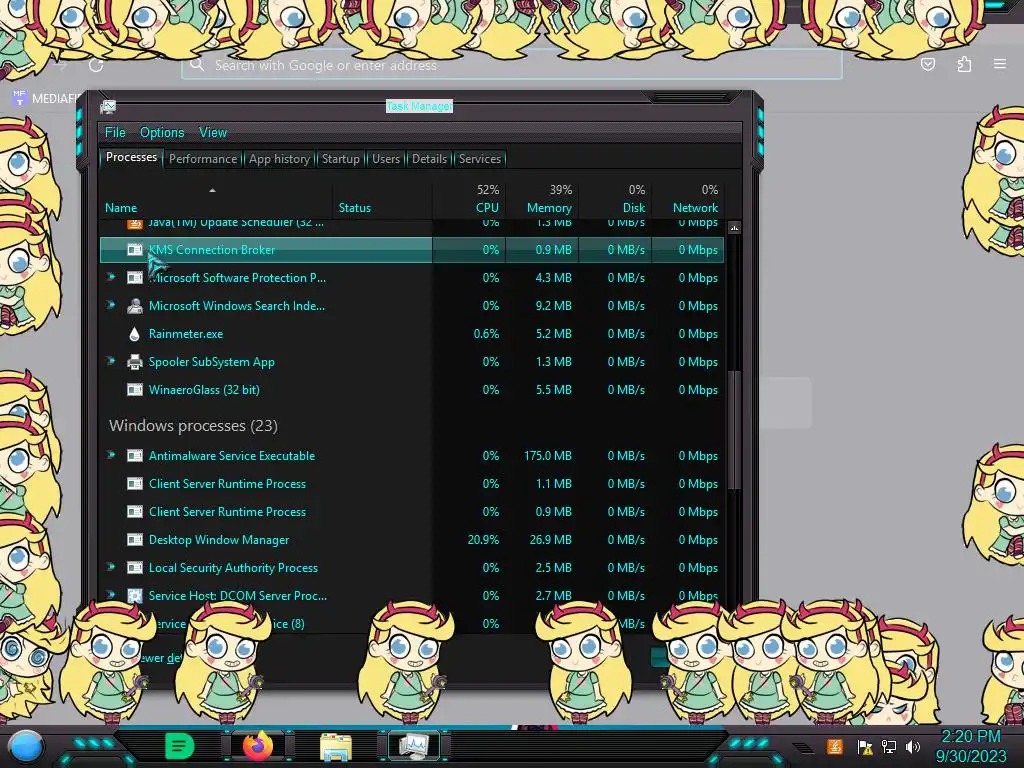
Task: Click the 0.6% CPU value for Rainmeter
Action: [x=487, y=334]
